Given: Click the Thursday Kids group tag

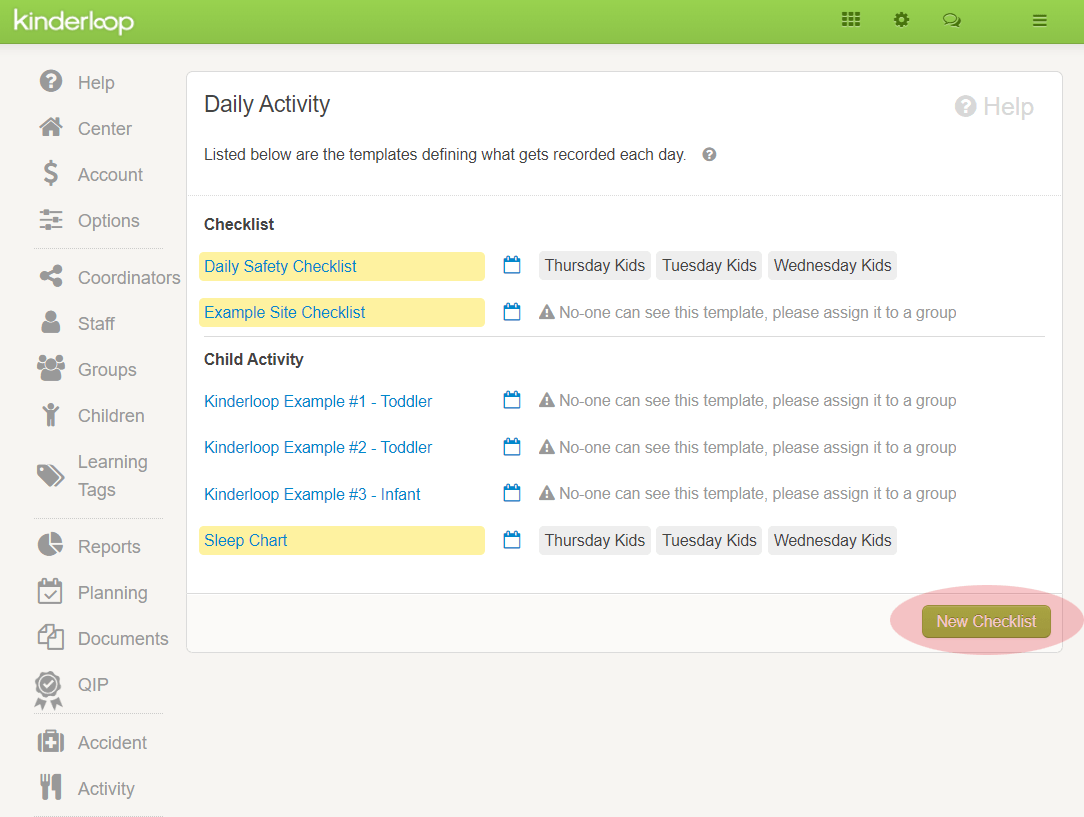Looking at the screenshot, I should 594,265.
